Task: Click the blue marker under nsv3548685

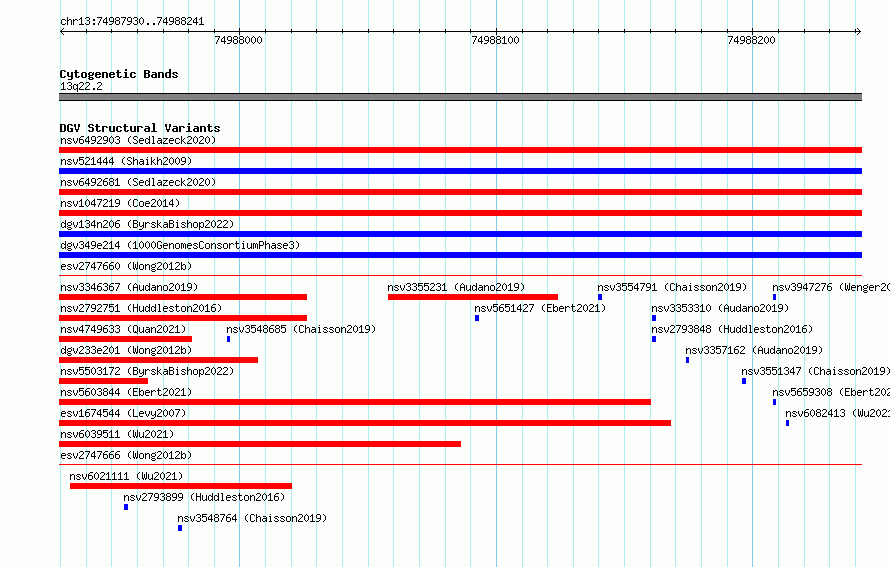Action: coord(228,339)
